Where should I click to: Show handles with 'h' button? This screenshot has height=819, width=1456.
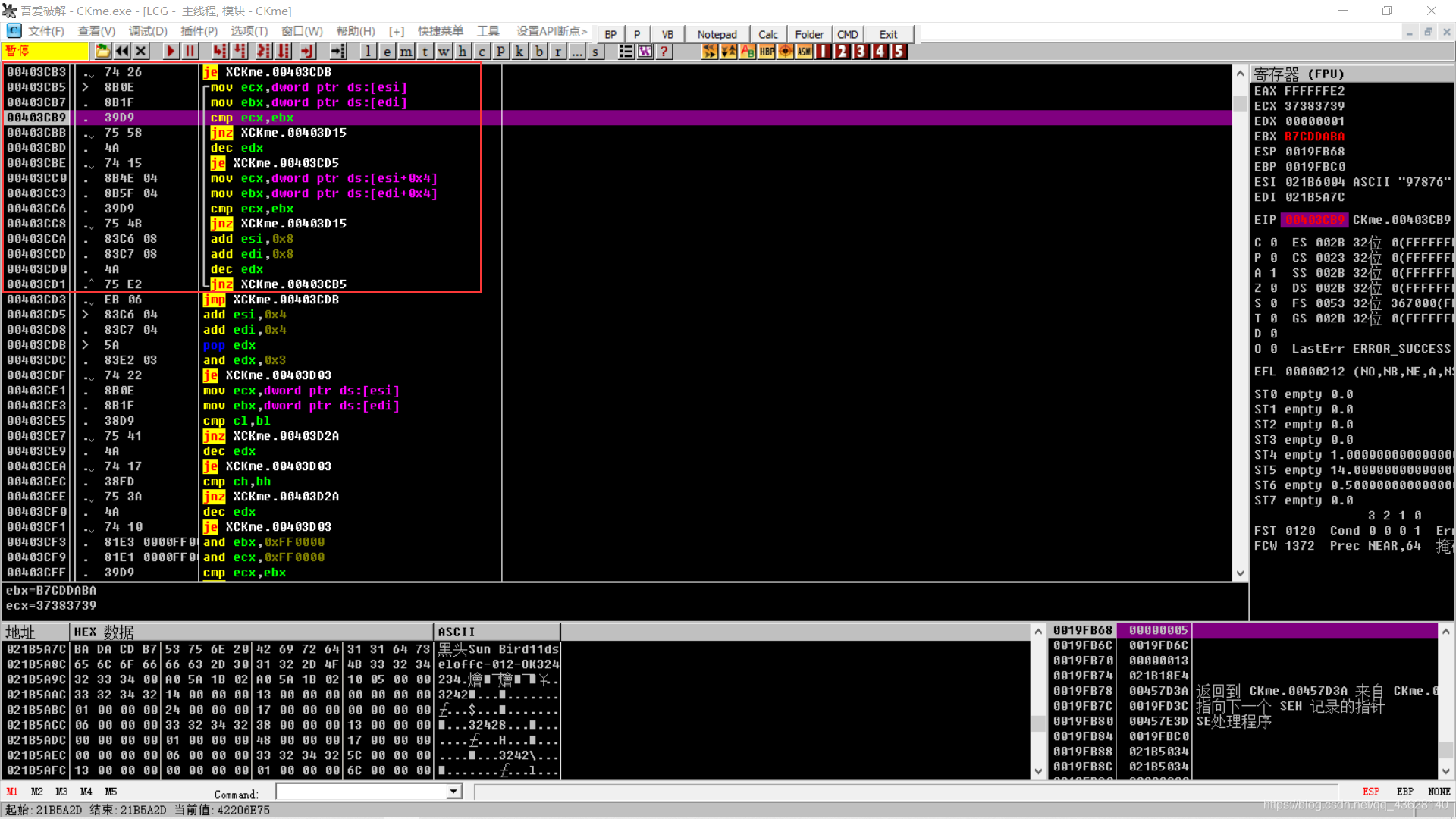[x=463, y=51]
